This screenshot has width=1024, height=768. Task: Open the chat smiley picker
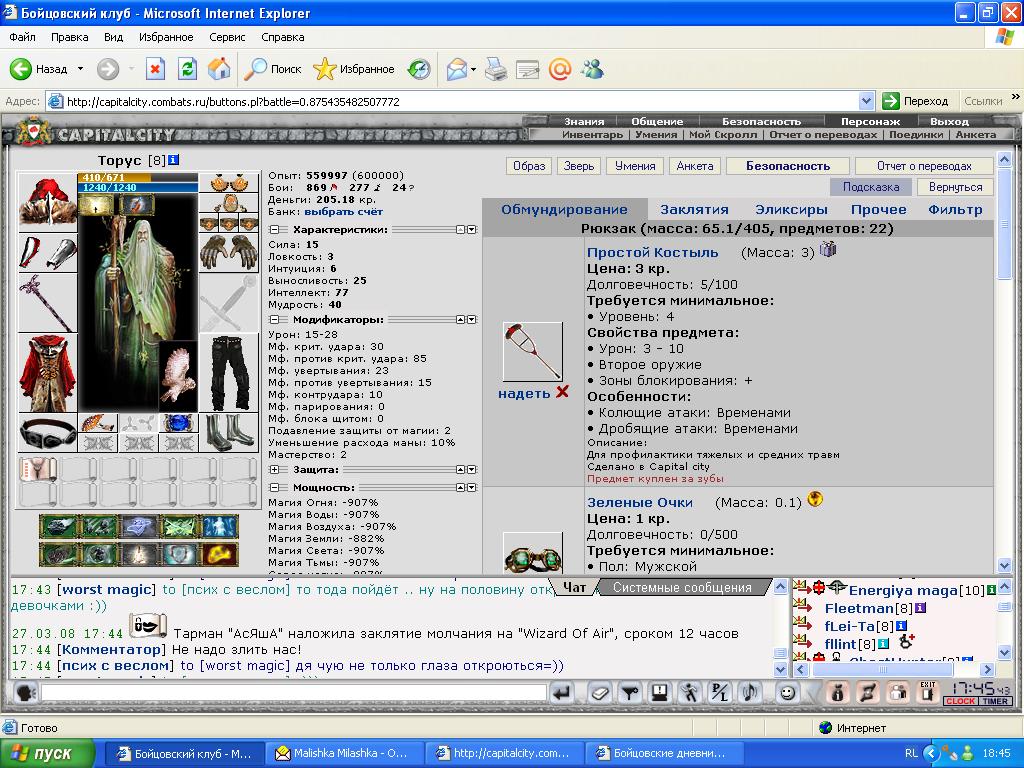788,692
